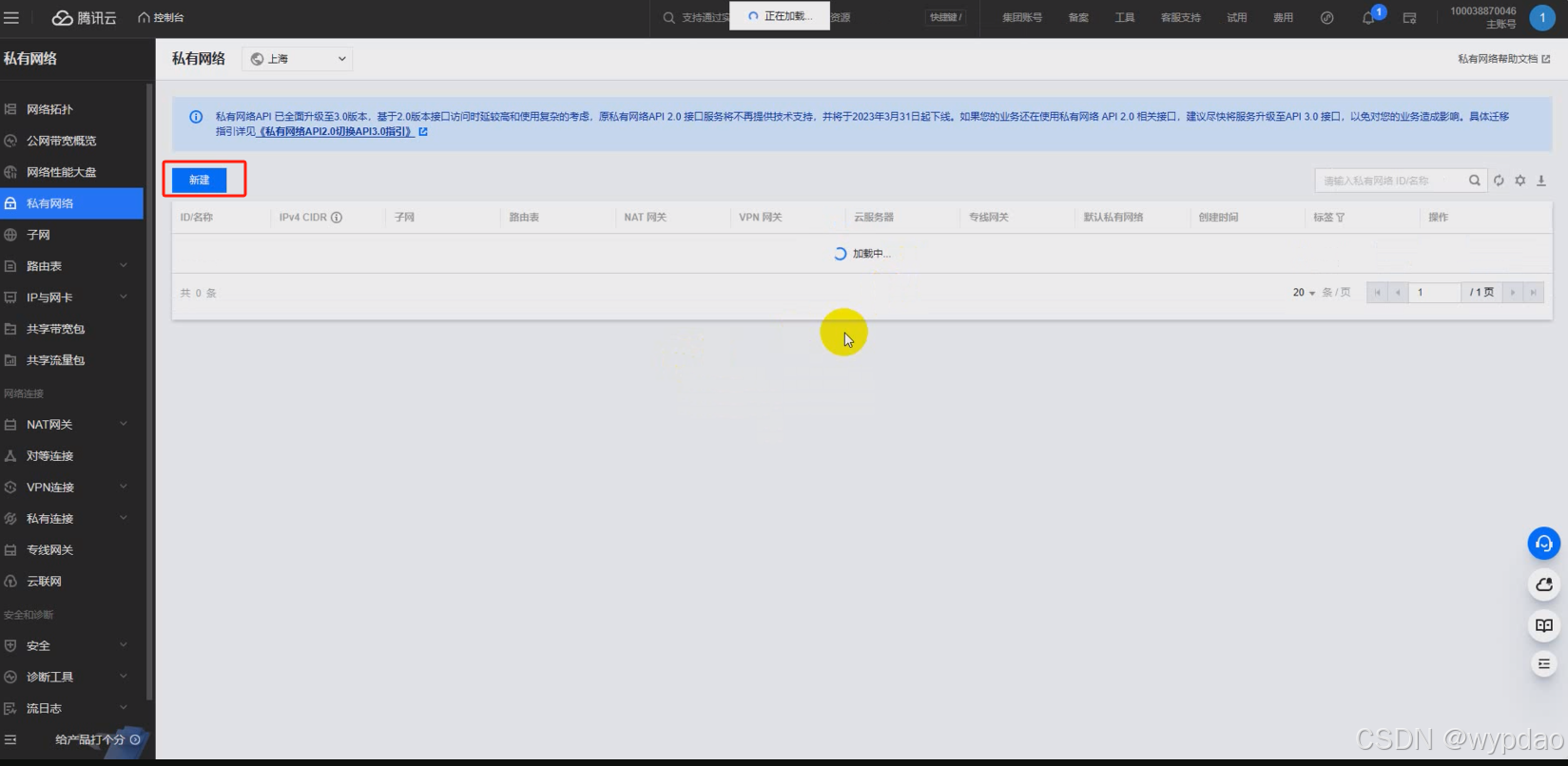Viewport: 1568px width, 766px height.
Task: Click the 默认私有网络 column header
Action: click(1113, 218)
